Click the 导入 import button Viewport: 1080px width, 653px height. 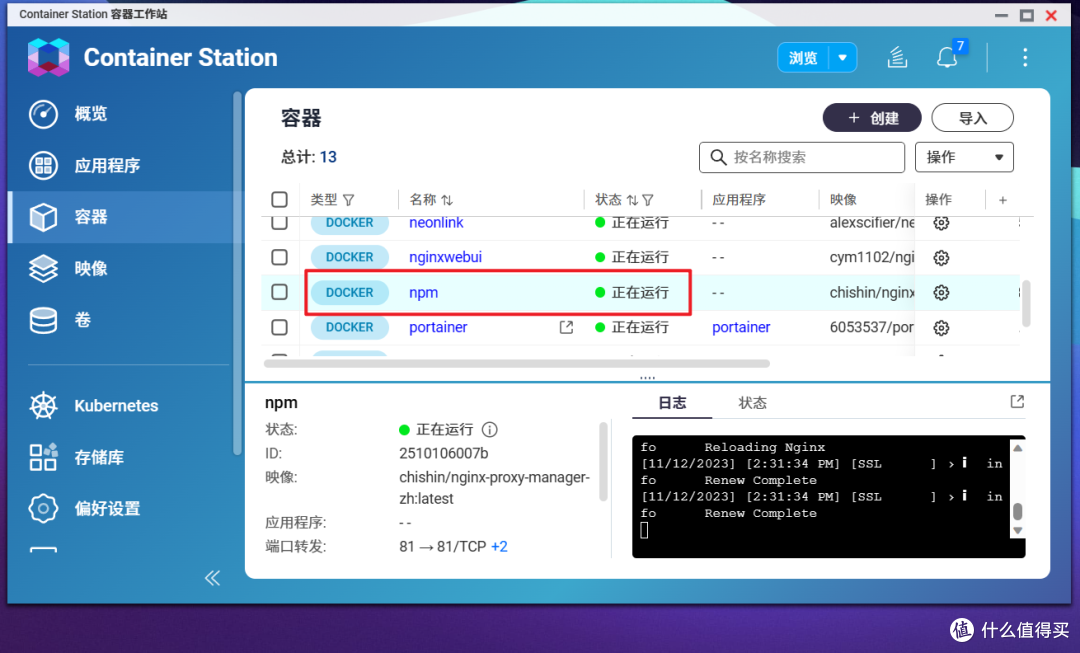[x=973, y=118]
